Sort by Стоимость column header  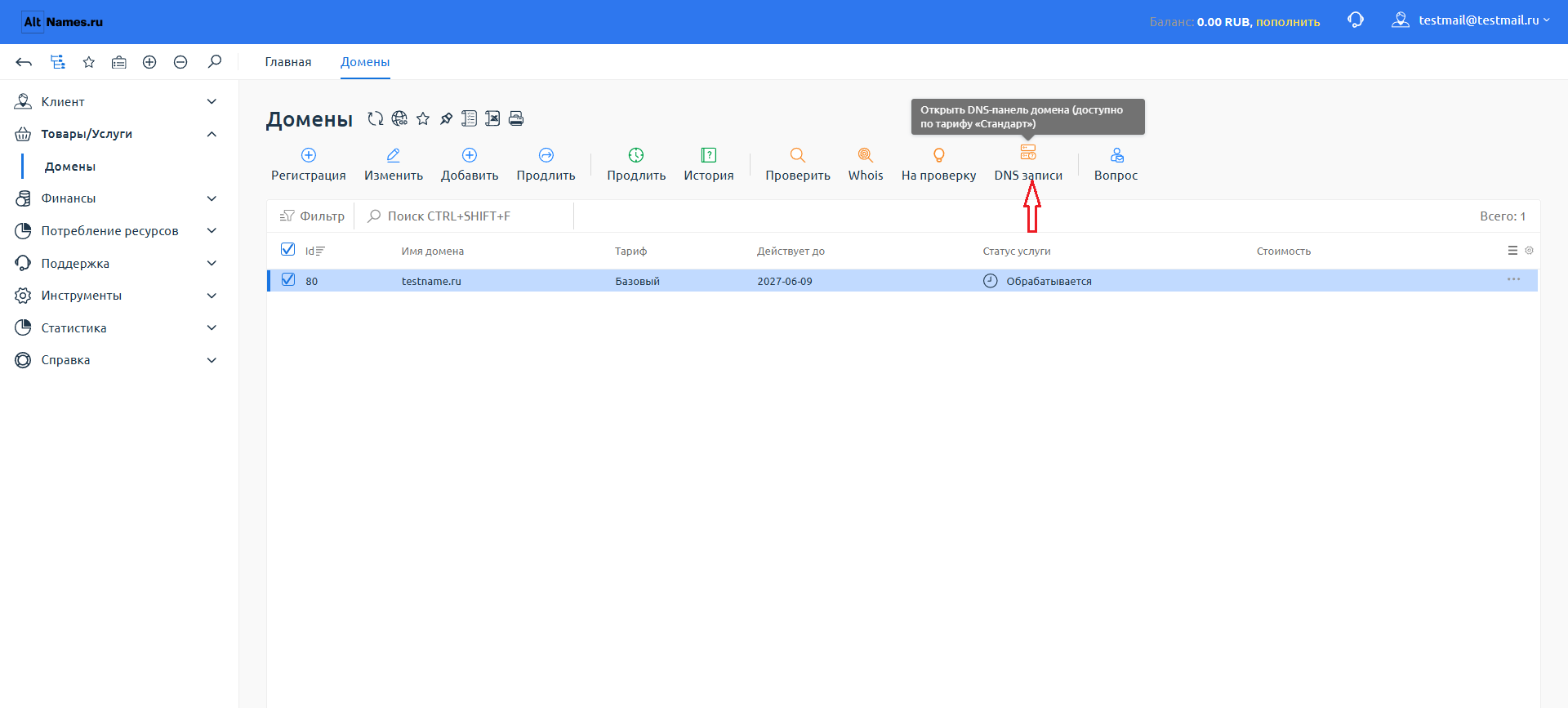tap(1283, 251)
